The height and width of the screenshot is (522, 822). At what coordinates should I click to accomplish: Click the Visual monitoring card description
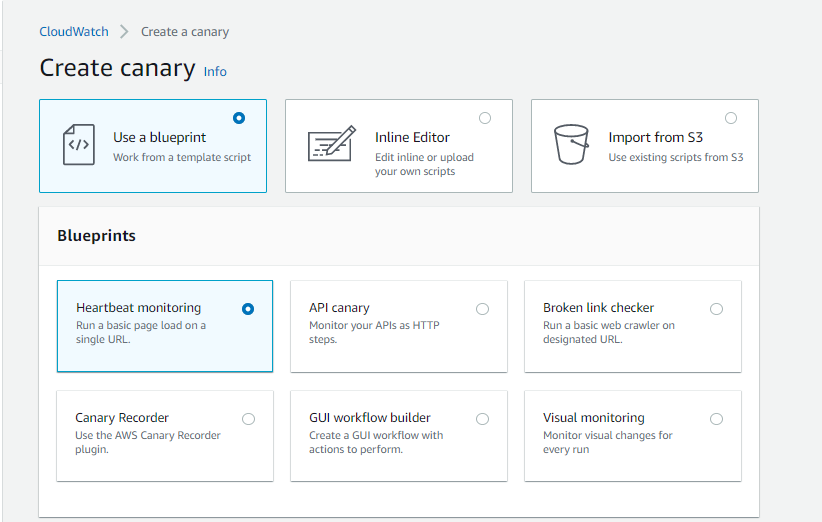pyautogui.click(x=607, y=442)
